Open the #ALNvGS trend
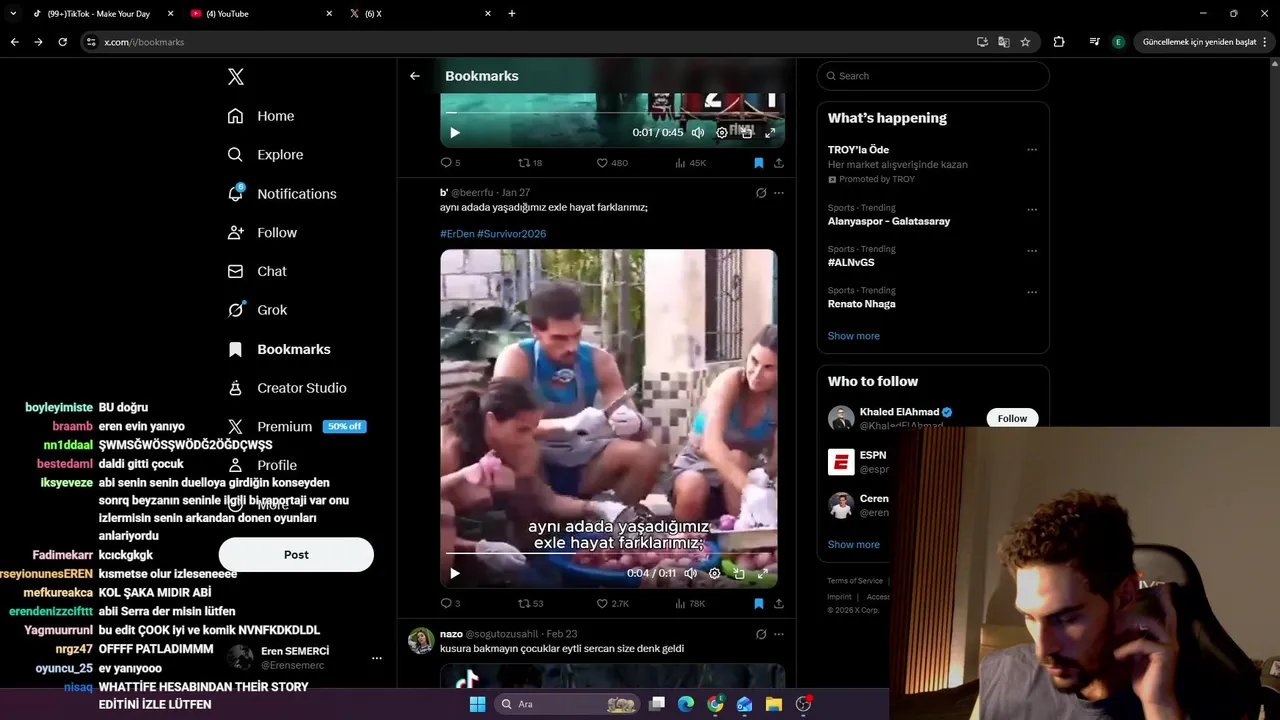1280x720 pixels. [851, 263]
